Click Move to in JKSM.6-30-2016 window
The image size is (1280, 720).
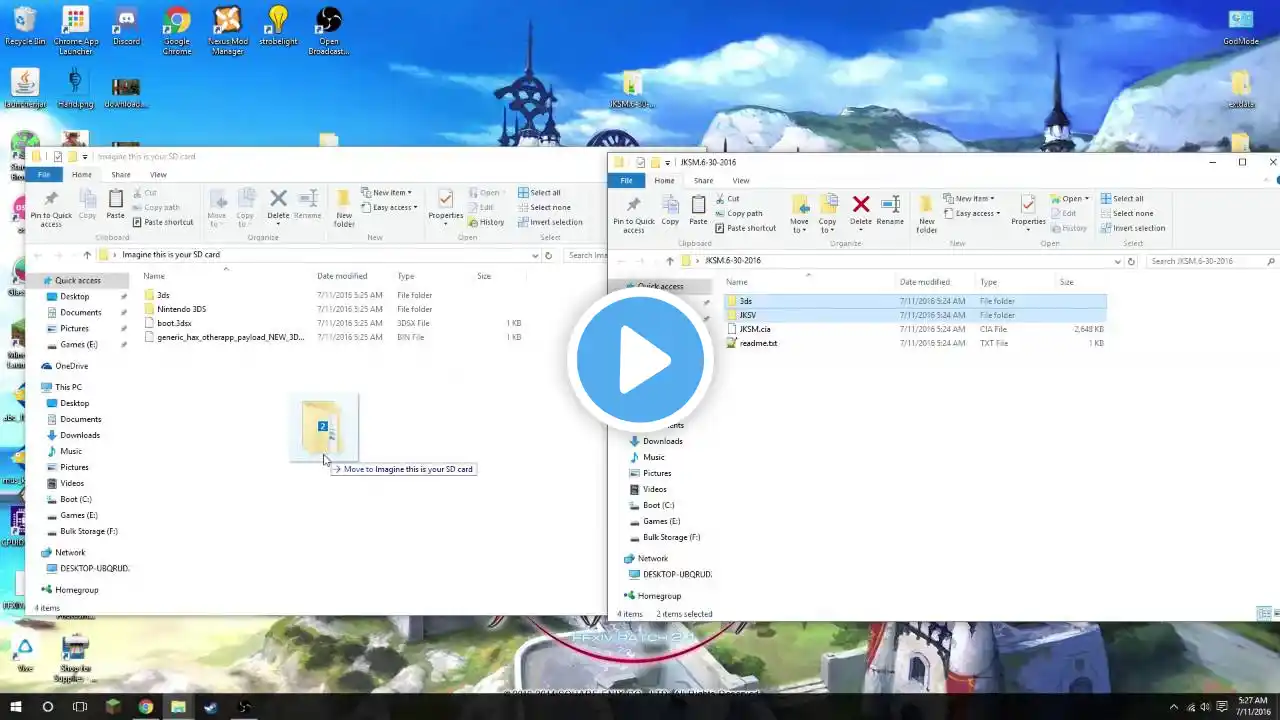tap(799, 214)
